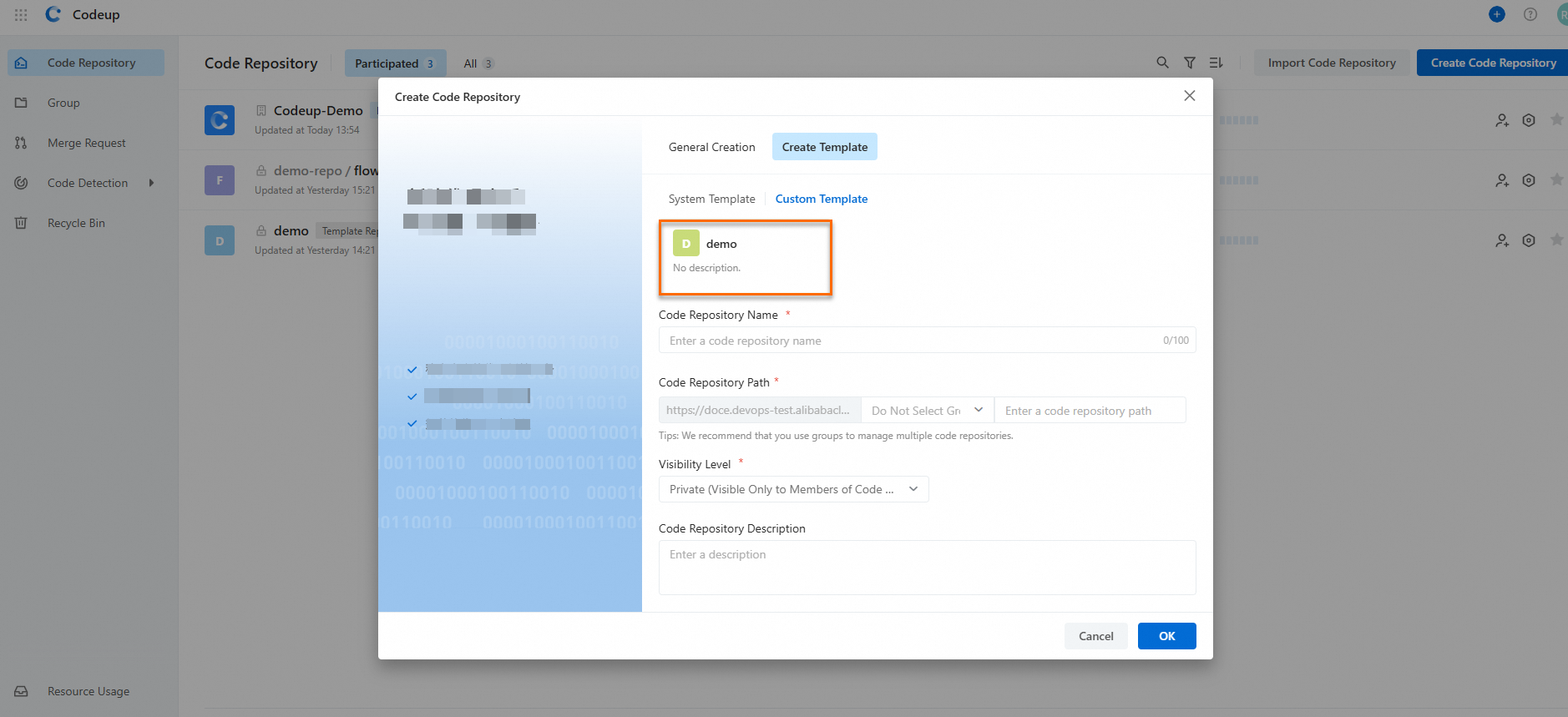Switch to General Creation tab
Image resolution: width=1568 pixels, height=717 pixels.
pyautogui.click(x=711, y=147)
